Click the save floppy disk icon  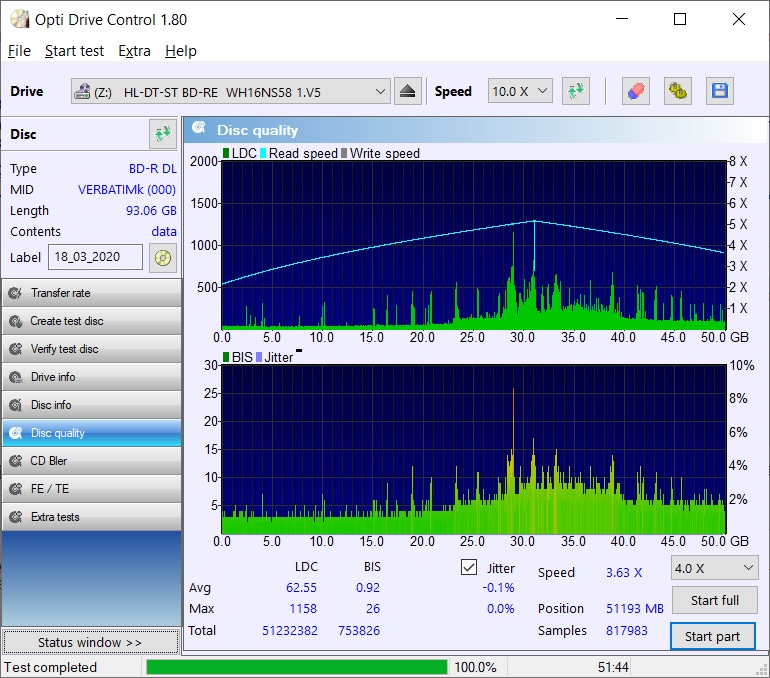pyautogui.click(x=719, y=91)
